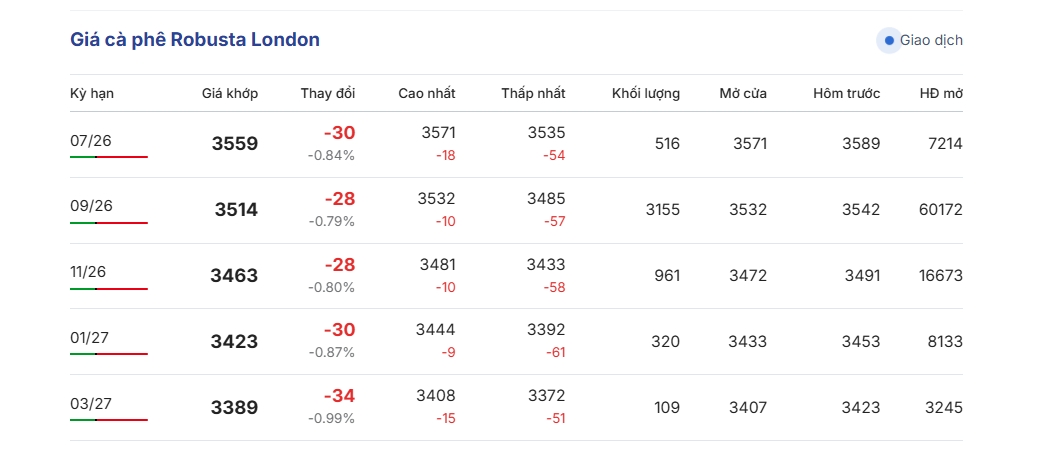Click the Mở cửa column header
Viewport: 1038px width, 464px height.
tap(743, 93)
